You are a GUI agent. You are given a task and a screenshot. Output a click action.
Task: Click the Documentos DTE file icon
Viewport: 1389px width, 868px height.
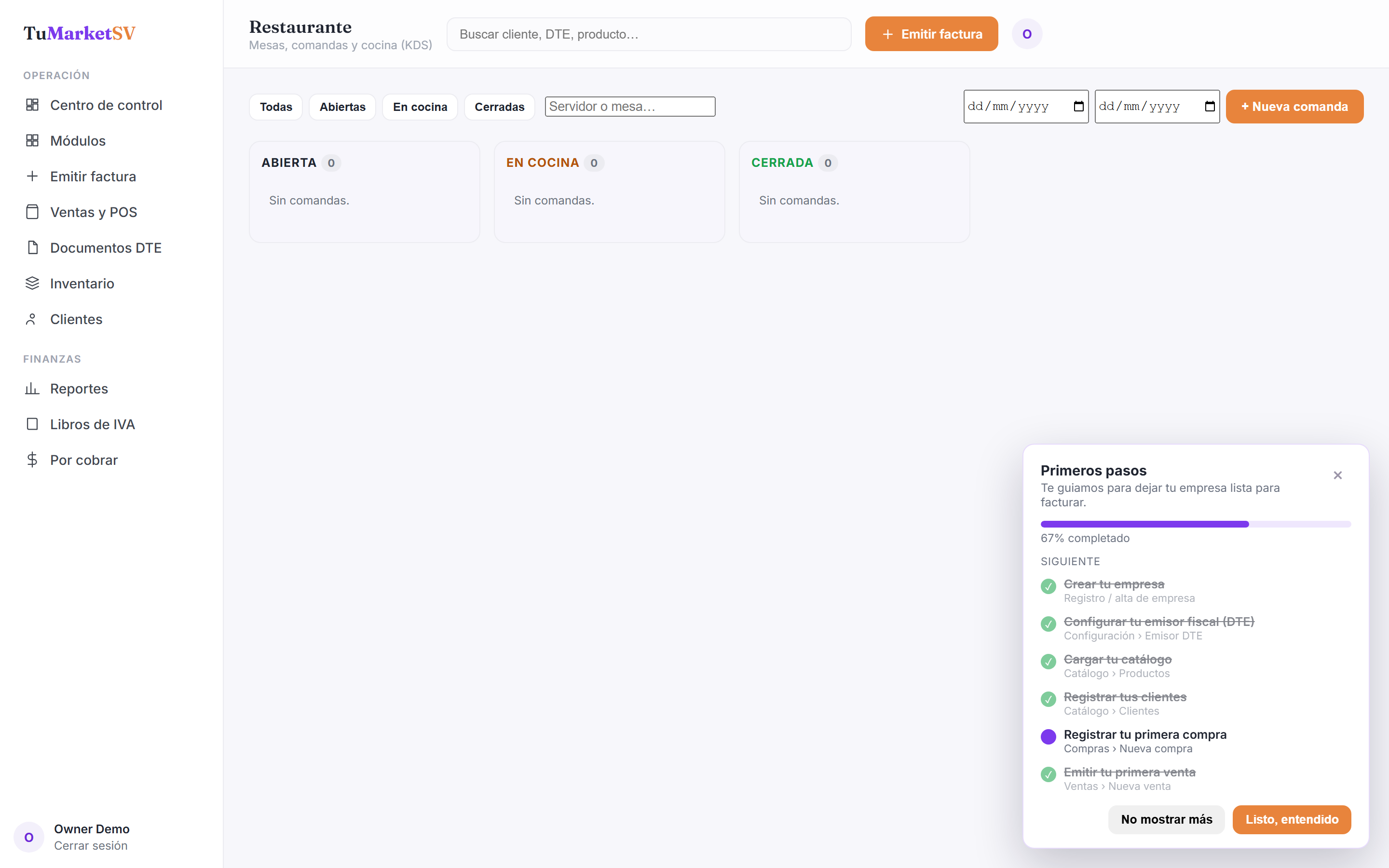pyautogui.click(x=32, y=247)
